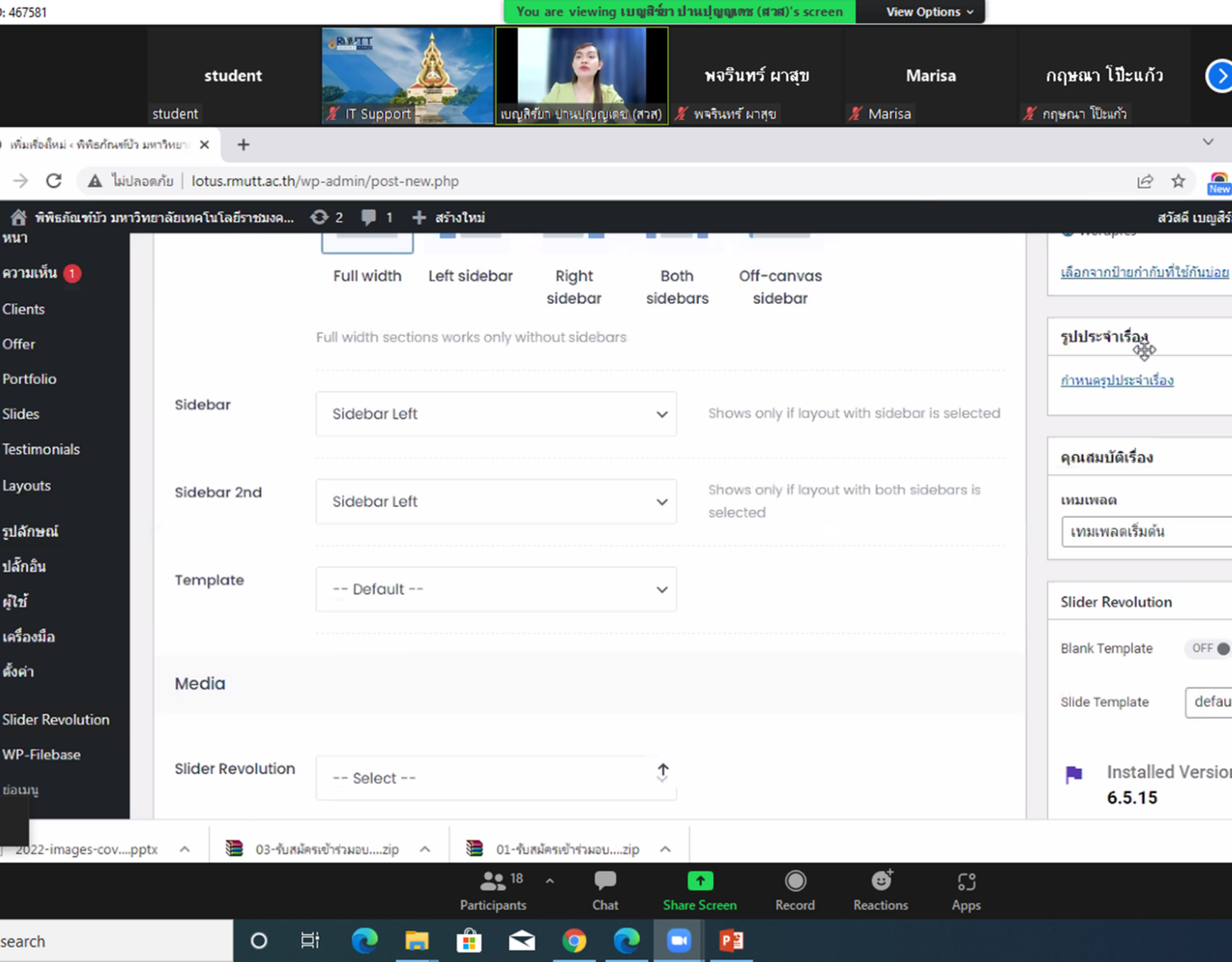
Task: Click the Windows taskbar search box
Action: (x=116, y=941)
